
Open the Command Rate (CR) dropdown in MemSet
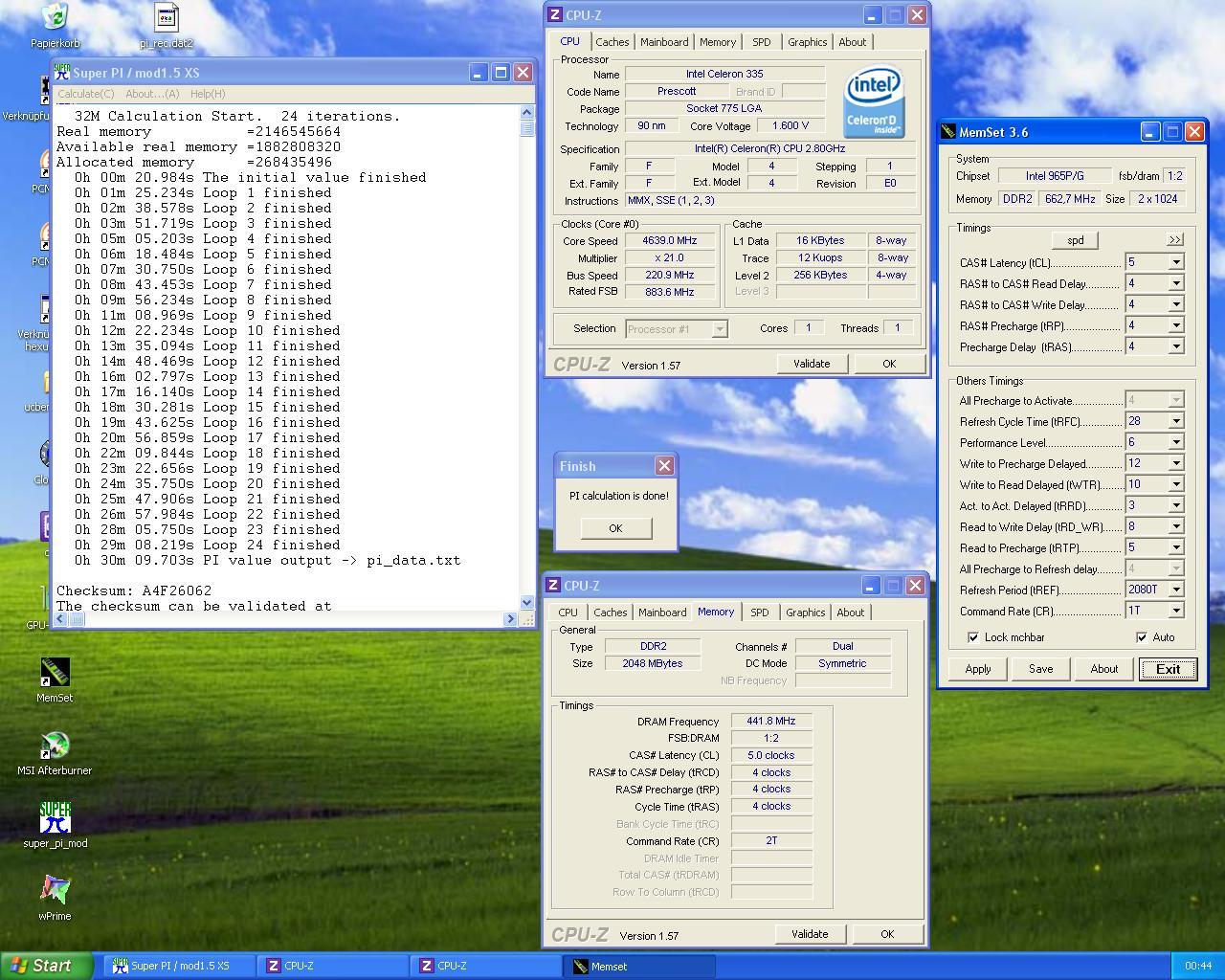[1176, 611]
